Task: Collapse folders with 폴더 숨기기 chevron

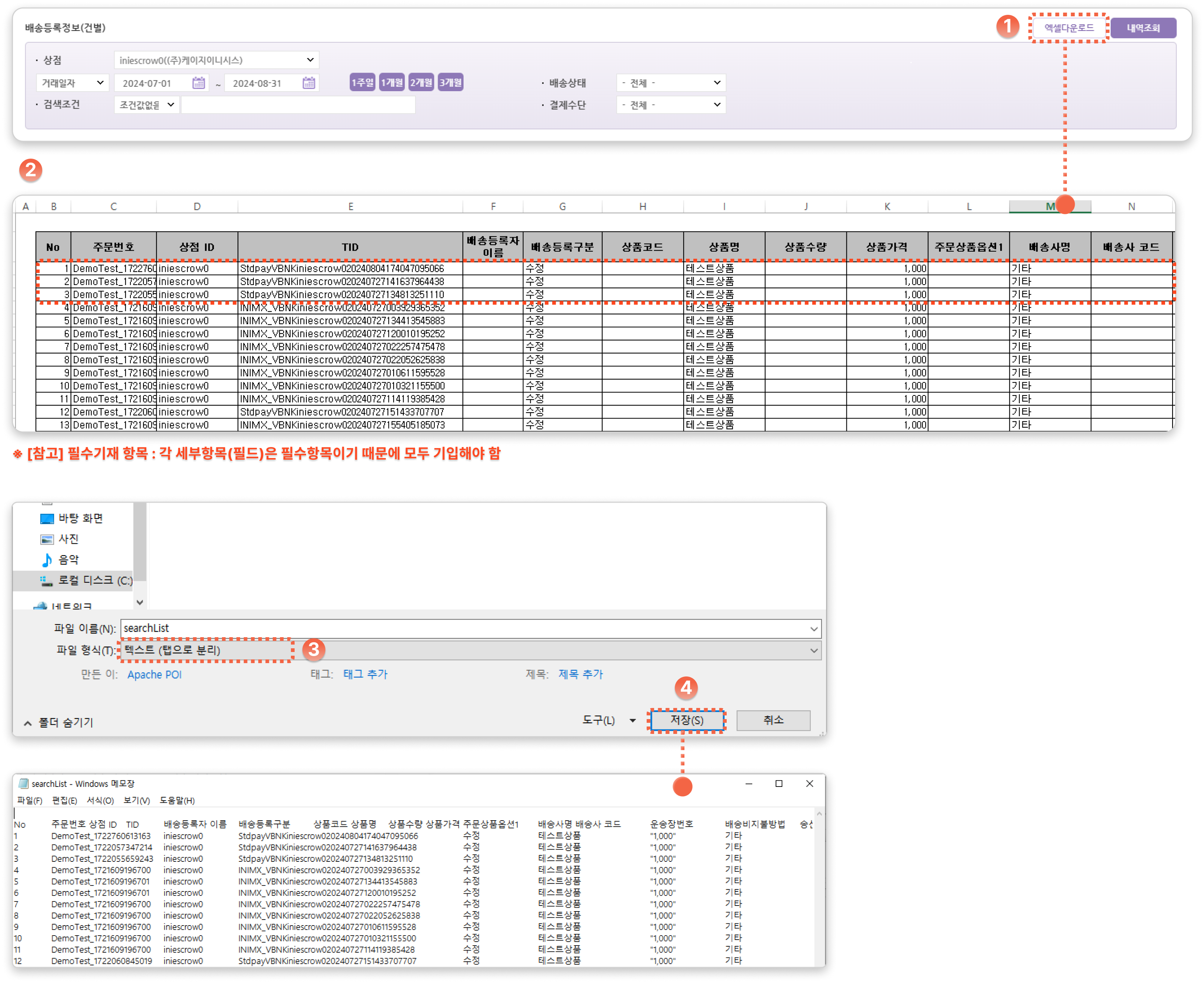Action: (27, 723)
